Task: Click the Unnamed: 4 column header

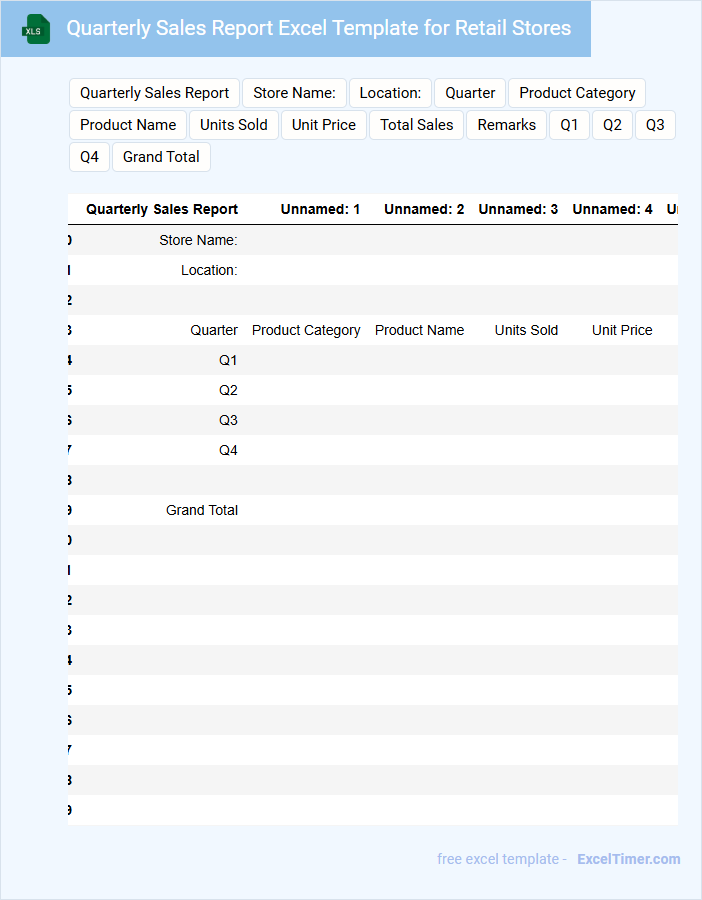Action: coord(612,210)
